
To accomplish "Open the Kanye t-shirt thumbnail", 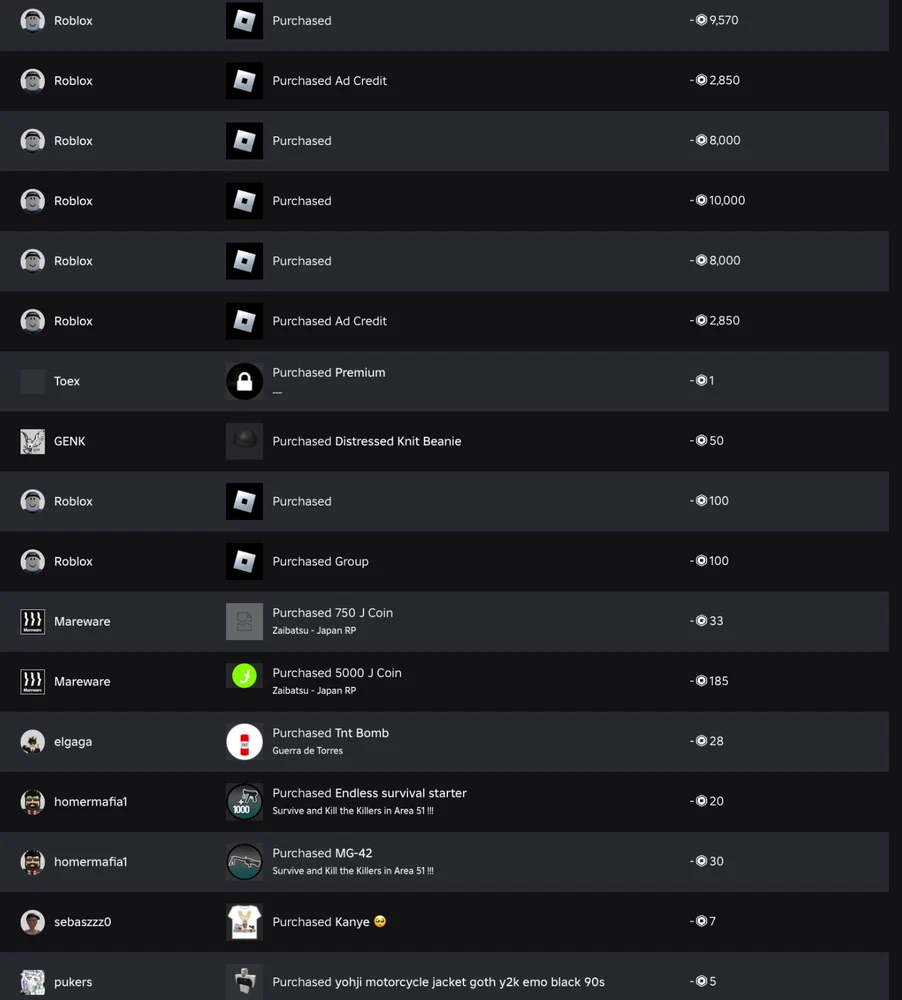I will coord(244,921).
